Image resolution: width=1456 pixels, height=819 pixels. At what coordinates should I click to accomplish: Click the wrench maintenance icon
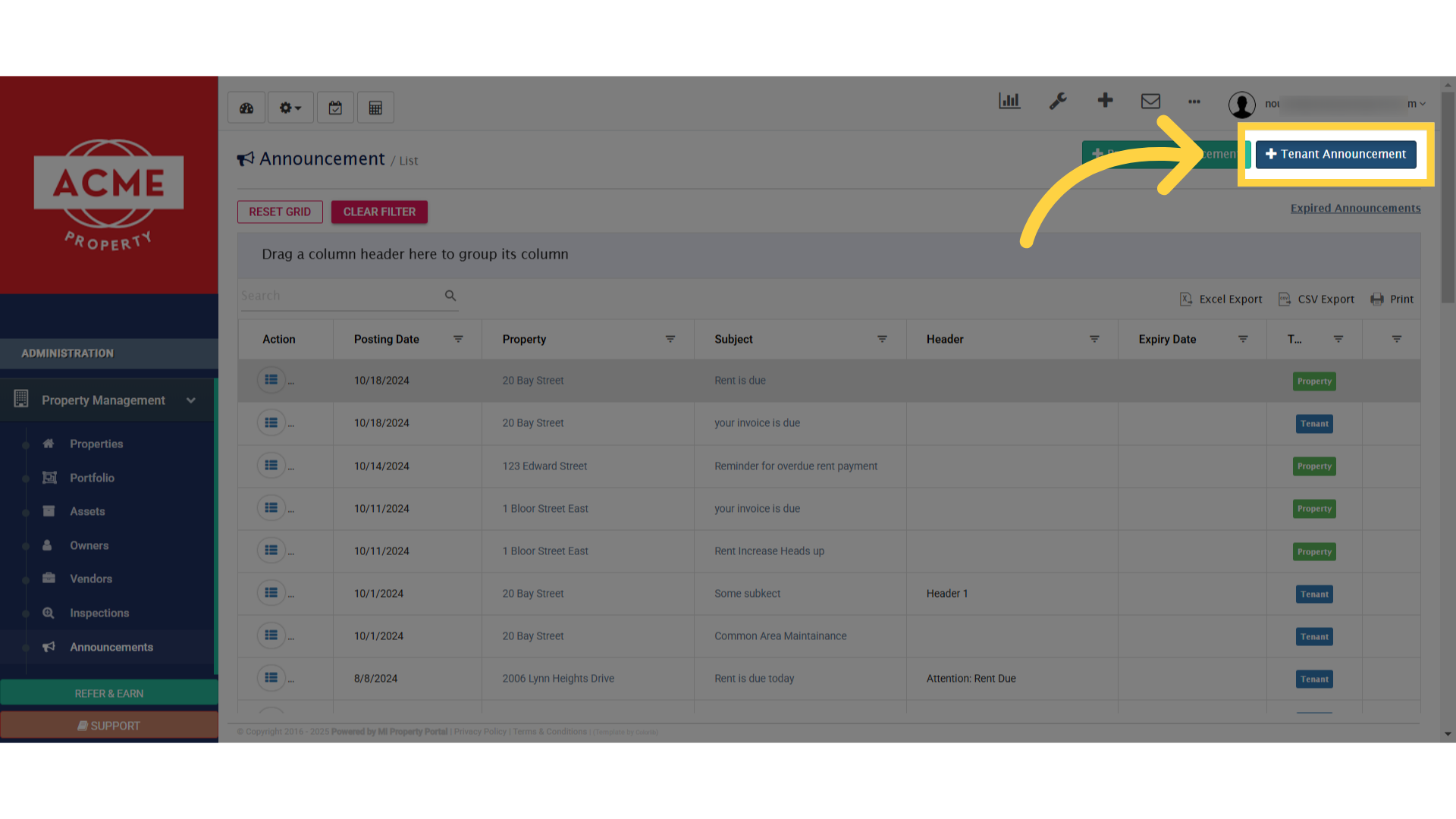tap(1058, 101)
